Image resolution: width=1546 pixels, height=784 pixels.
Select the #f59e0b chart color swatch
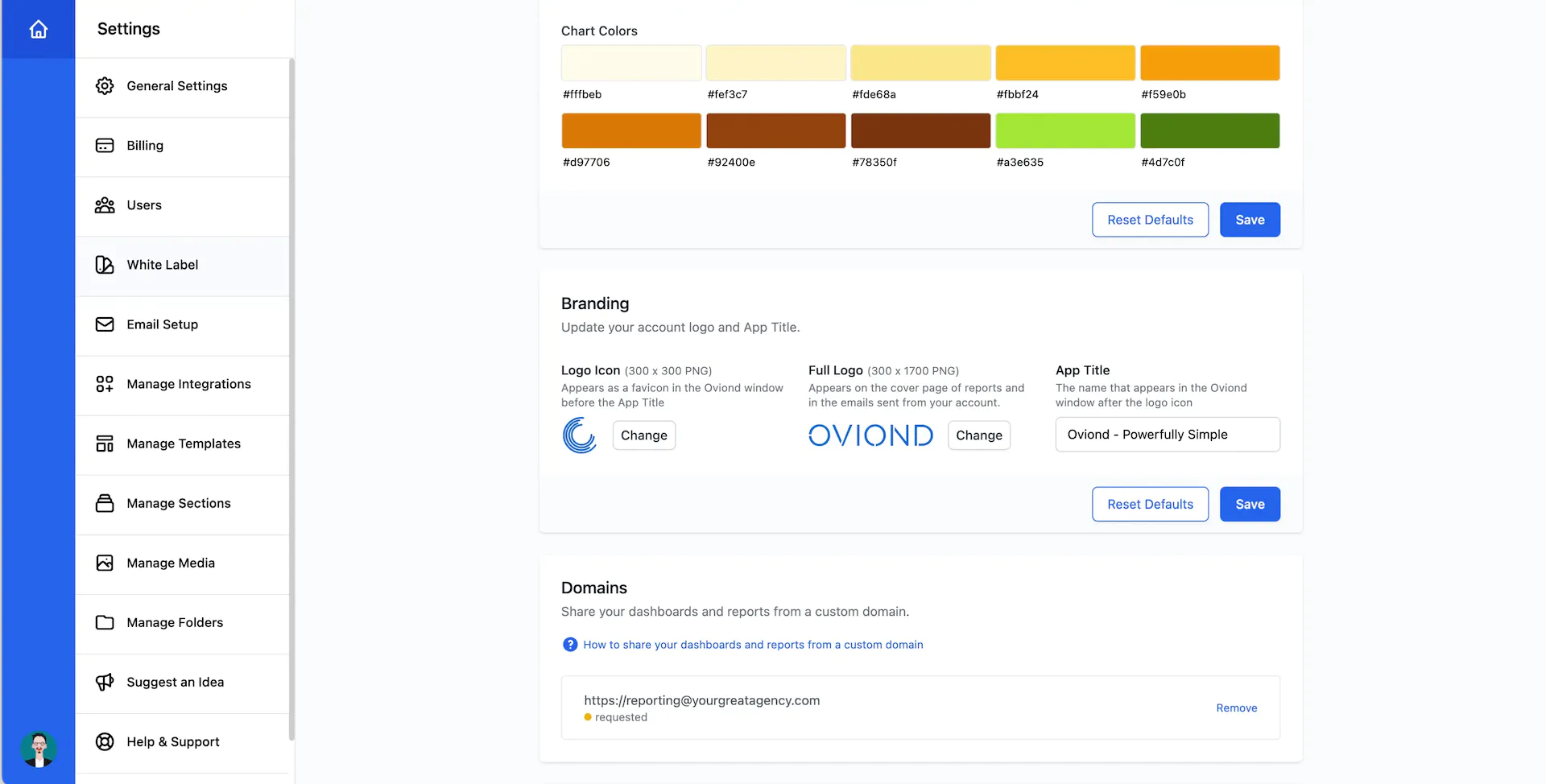(1210, 63)
